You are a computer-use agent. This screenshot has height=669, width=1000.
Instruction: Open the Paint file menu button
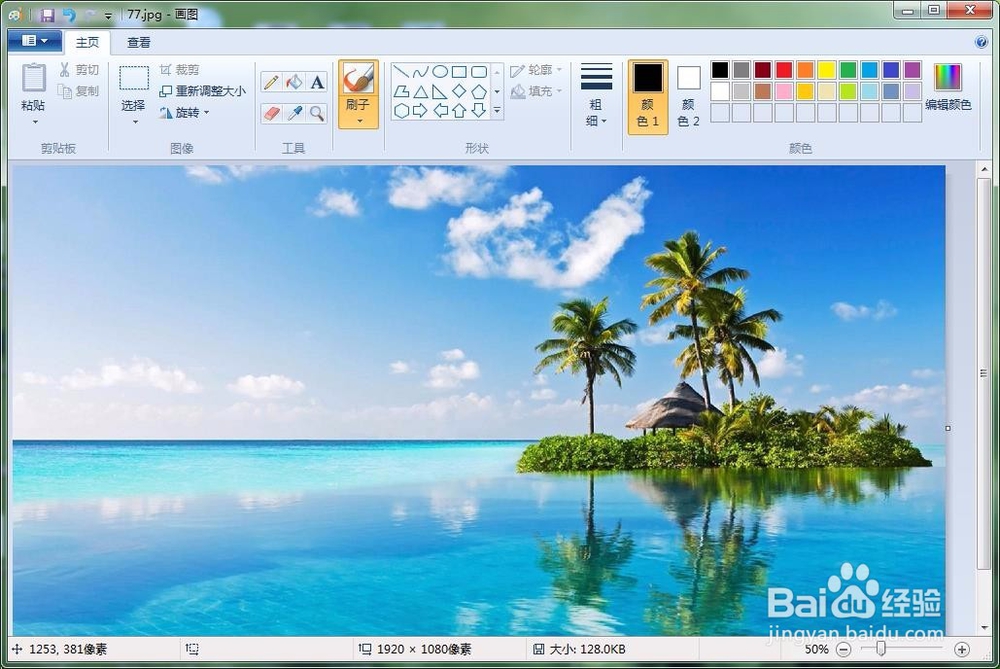click(x=34, y=41)
